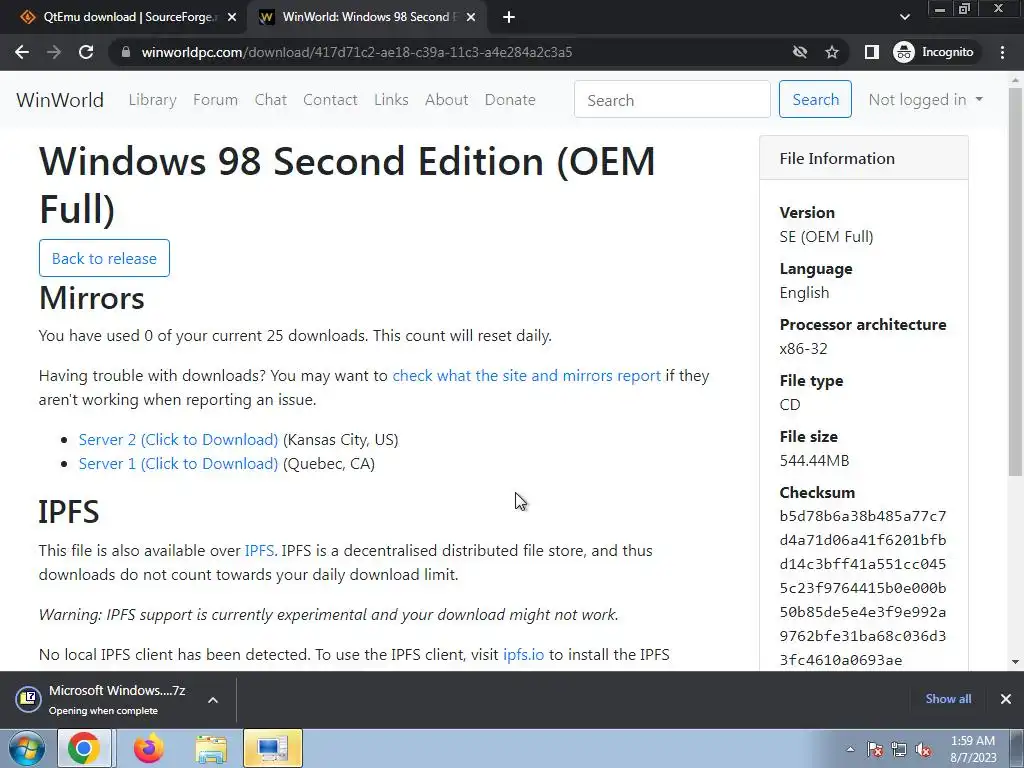Click the Action Center flag tray icon

[874, 750]
